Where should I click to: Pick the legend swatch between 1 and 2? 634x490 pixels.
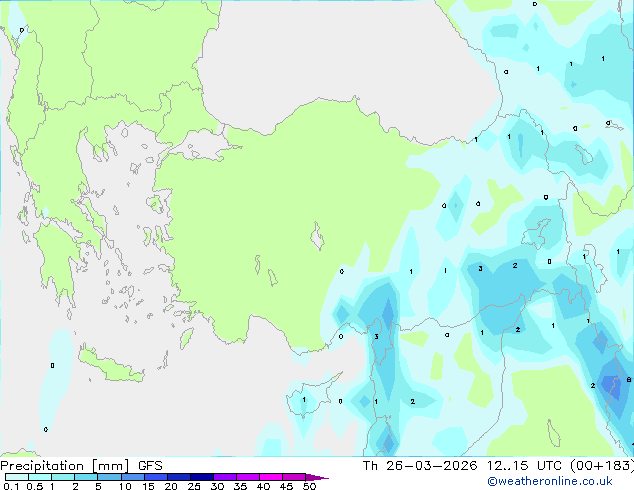pyautogui.click(x=63, y=477)
